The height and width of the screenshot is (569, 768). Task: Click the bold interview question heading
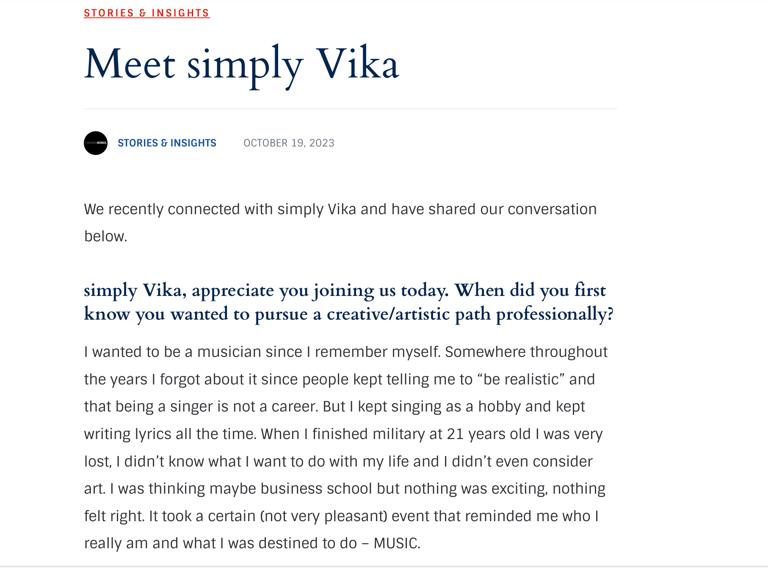[x=348, y=302]
